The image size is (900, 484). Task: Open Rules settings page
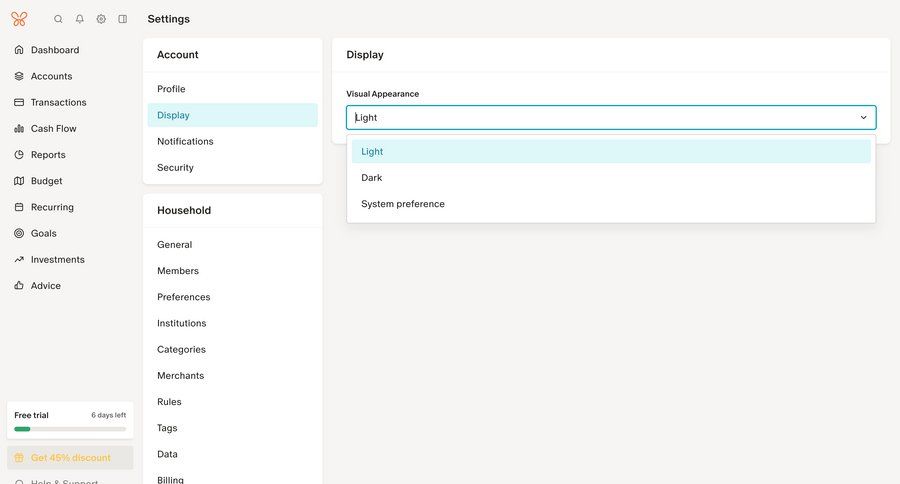(232, 402)
